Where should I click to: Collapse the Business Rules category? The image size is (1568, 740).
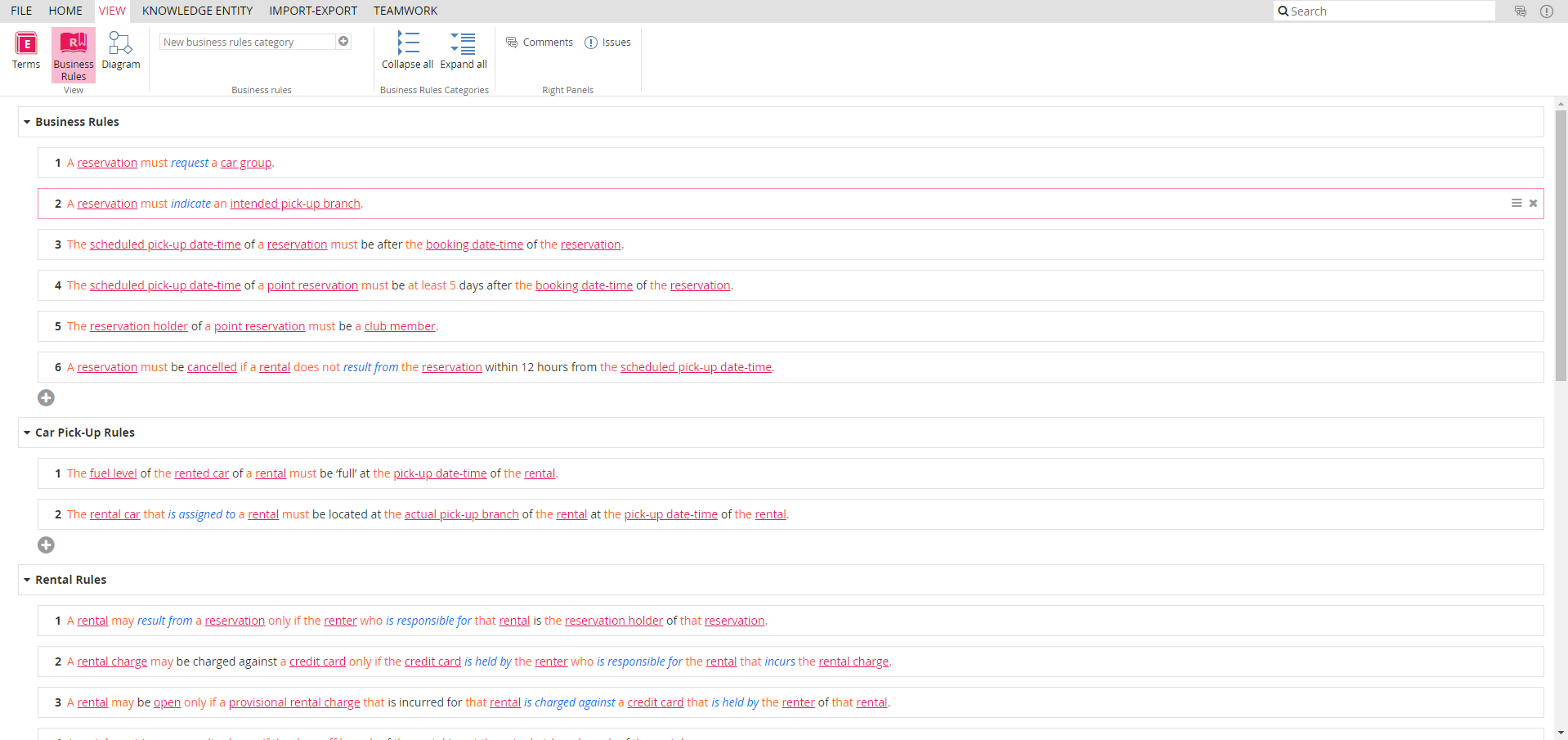(x=27, y=122)
